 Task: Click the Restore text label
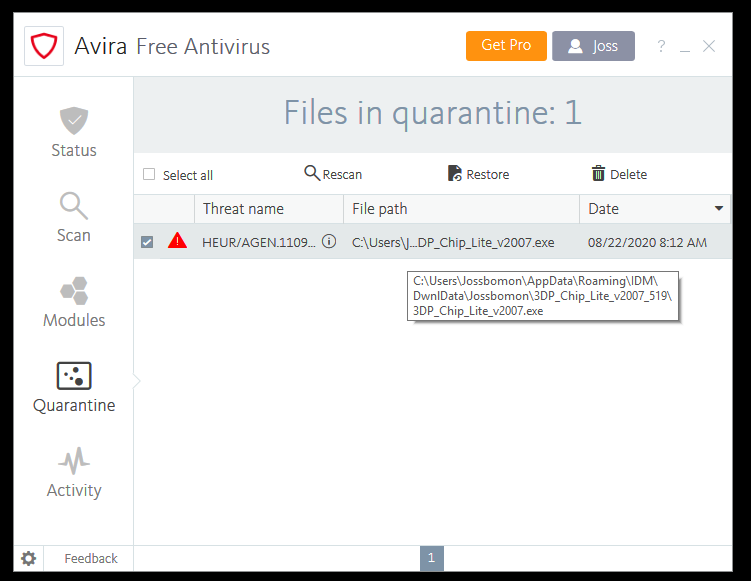(488, 174)
